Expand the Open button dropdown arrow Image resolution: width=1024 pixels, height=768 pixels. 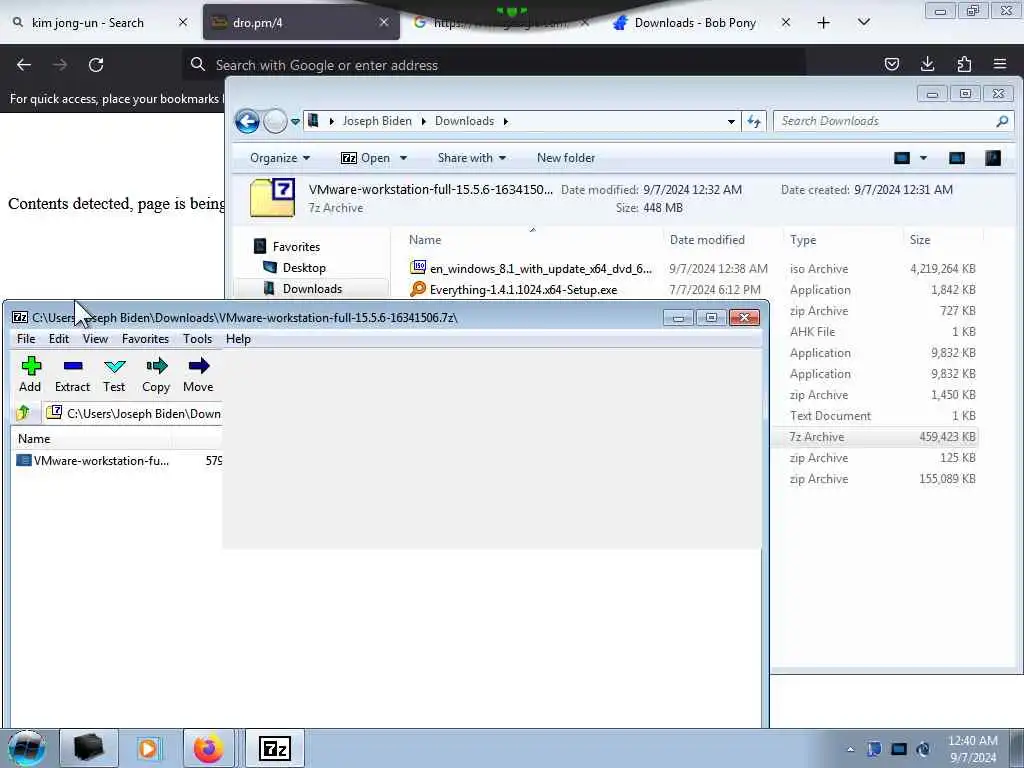(403, 158)
